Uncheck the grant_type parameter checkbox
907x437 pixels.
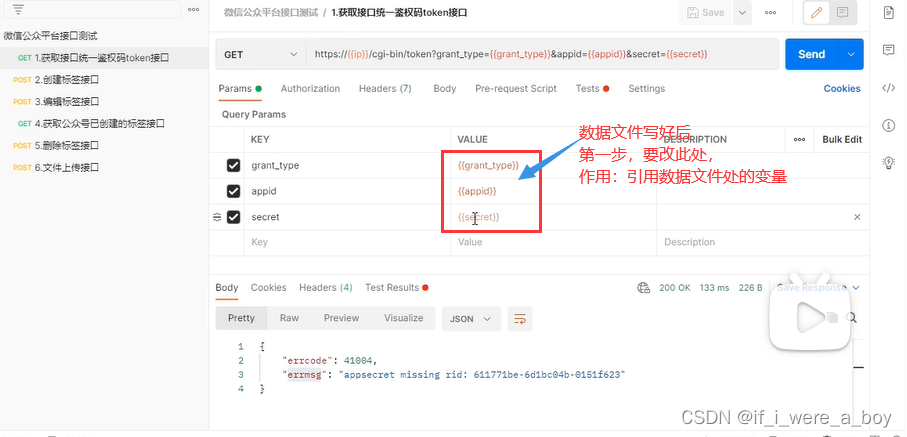[x=233, y=166]
